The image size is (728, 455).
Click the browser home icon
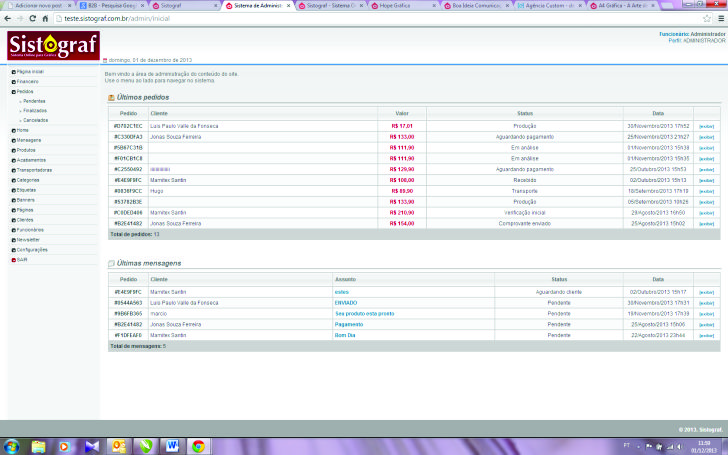45,18
